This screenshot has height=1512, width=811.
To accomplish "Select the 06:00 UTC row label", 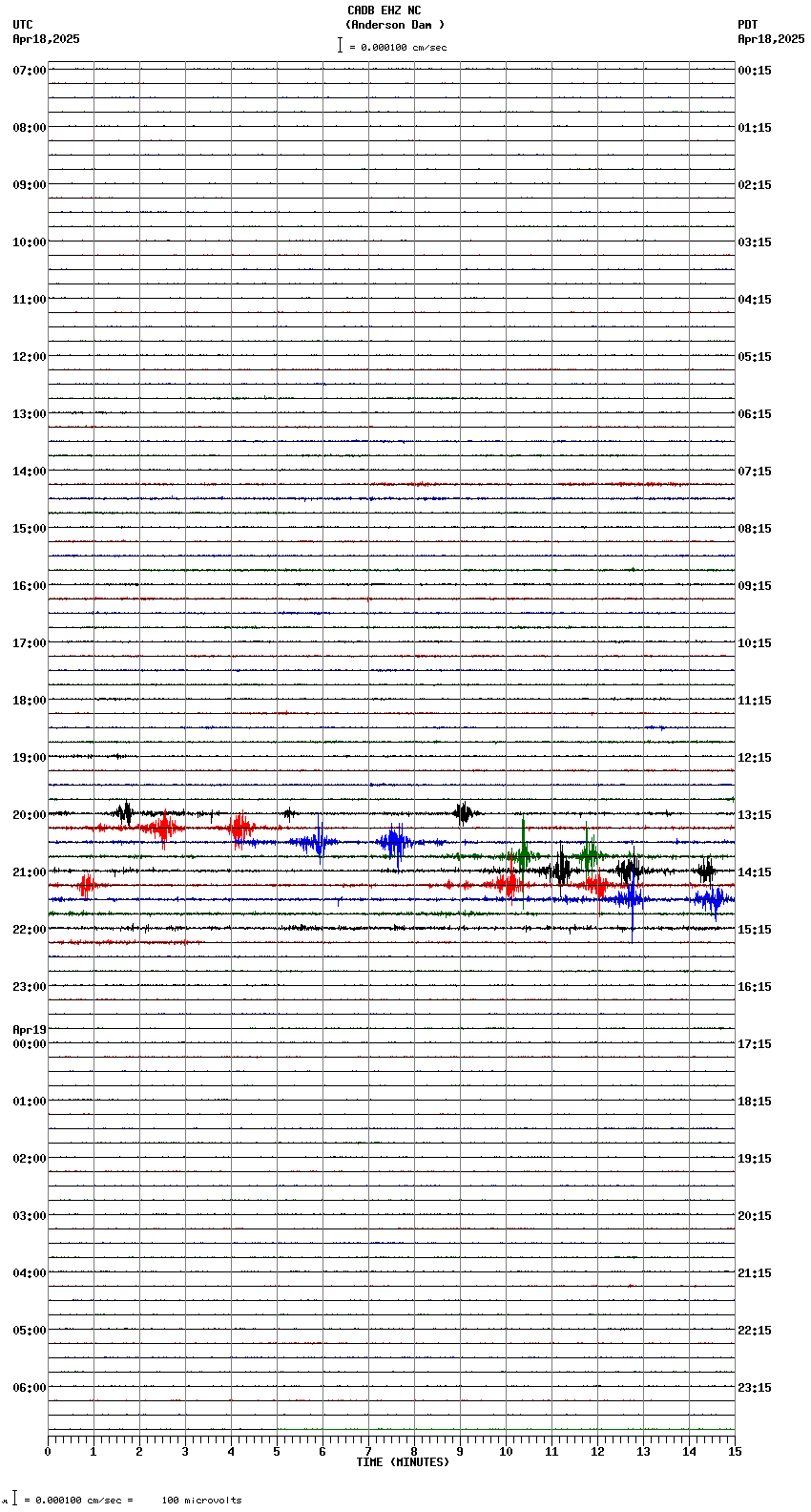I will (30, 1388).
